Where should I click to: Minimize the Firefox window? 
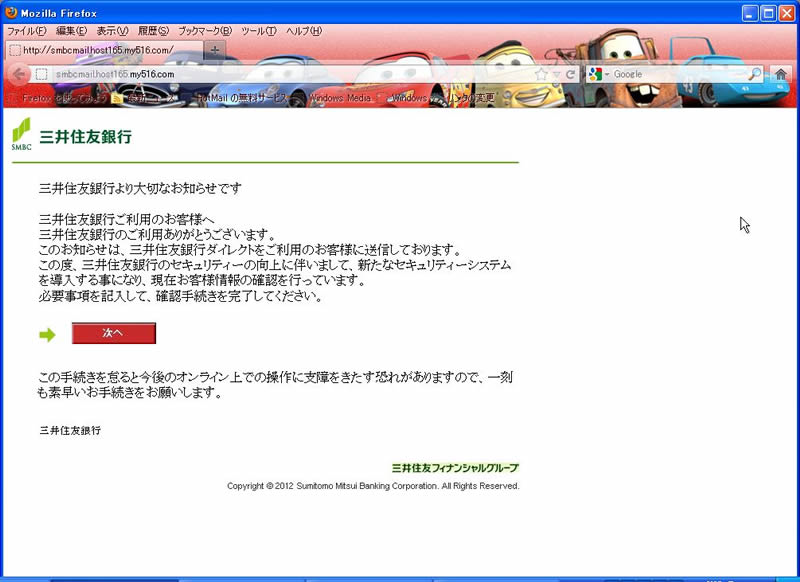click(x=749, y=13)
